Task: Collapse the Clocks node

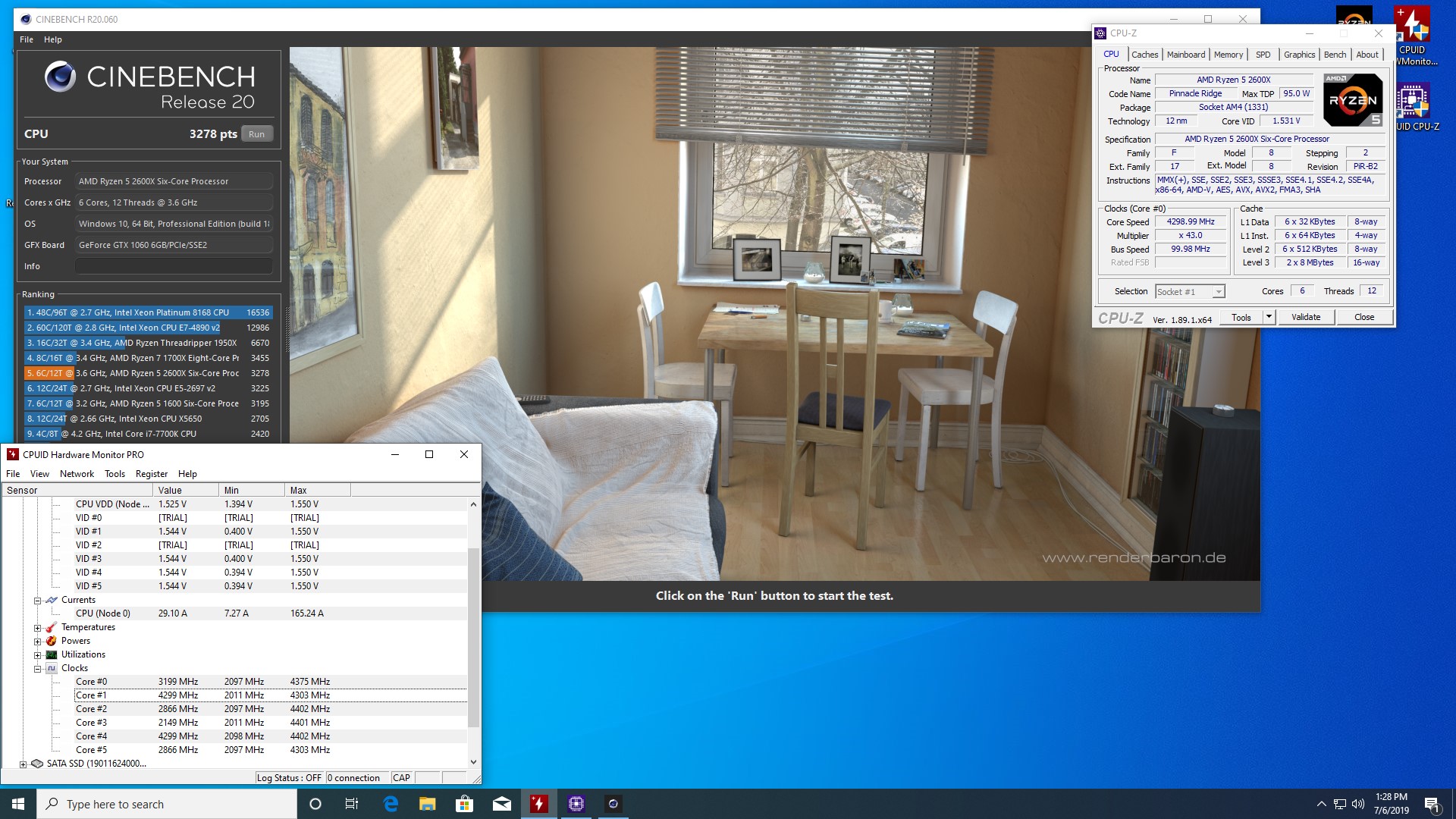Action: [x=37, y=669]
